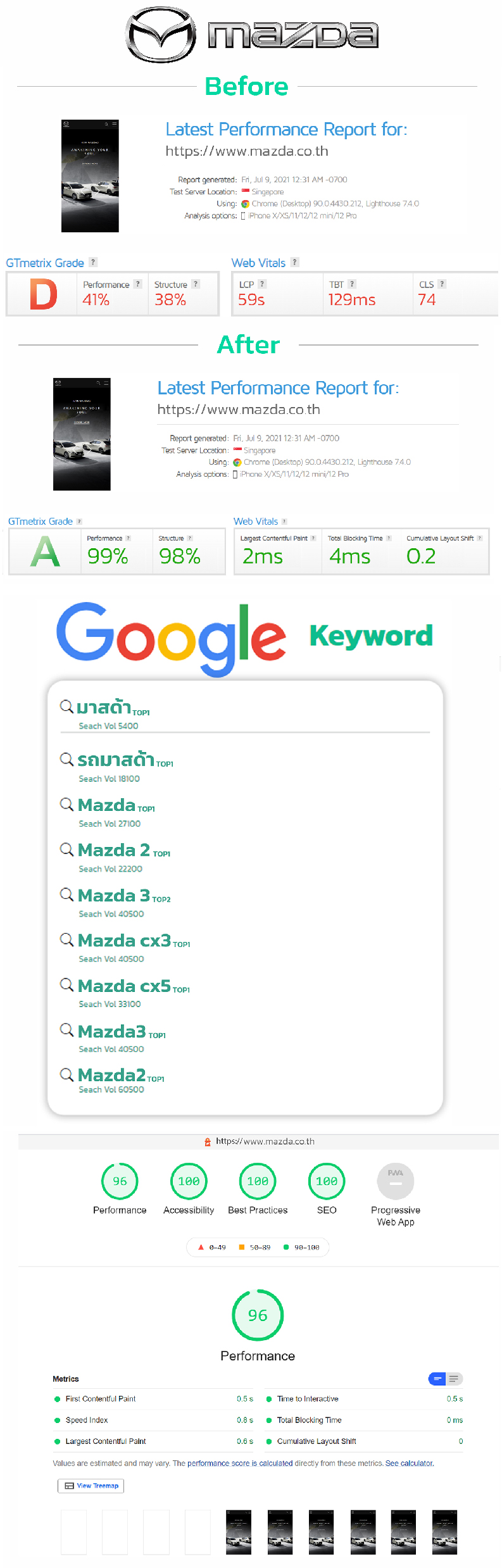This screenshot has height=1568, width=502.
Task: Click the CLS help question mark icon
Action: coord(442,284)
